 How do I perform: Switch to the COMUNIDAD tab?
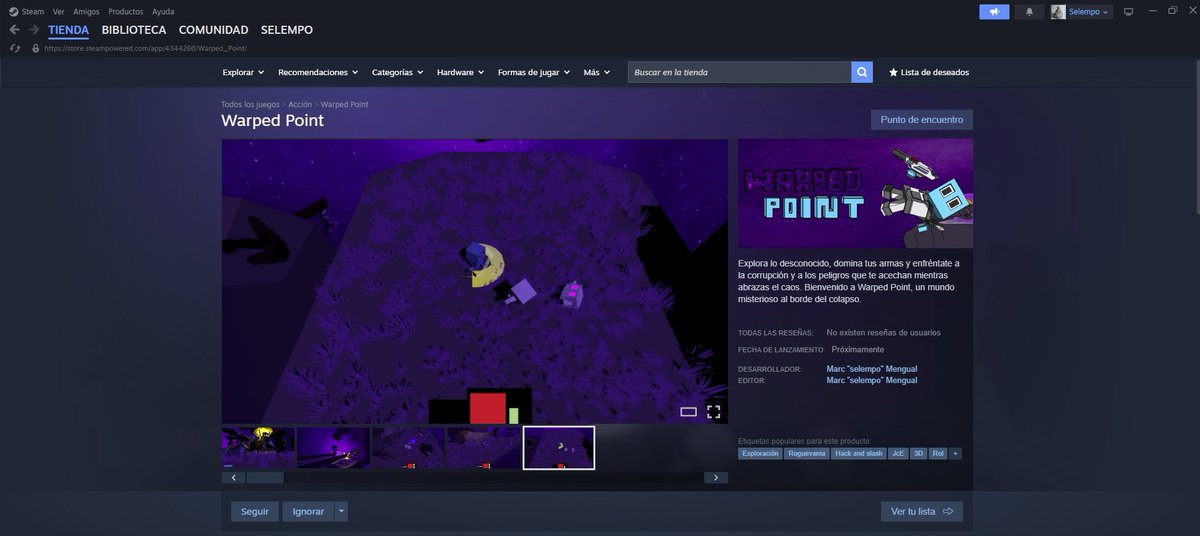(x=214, y=30)
